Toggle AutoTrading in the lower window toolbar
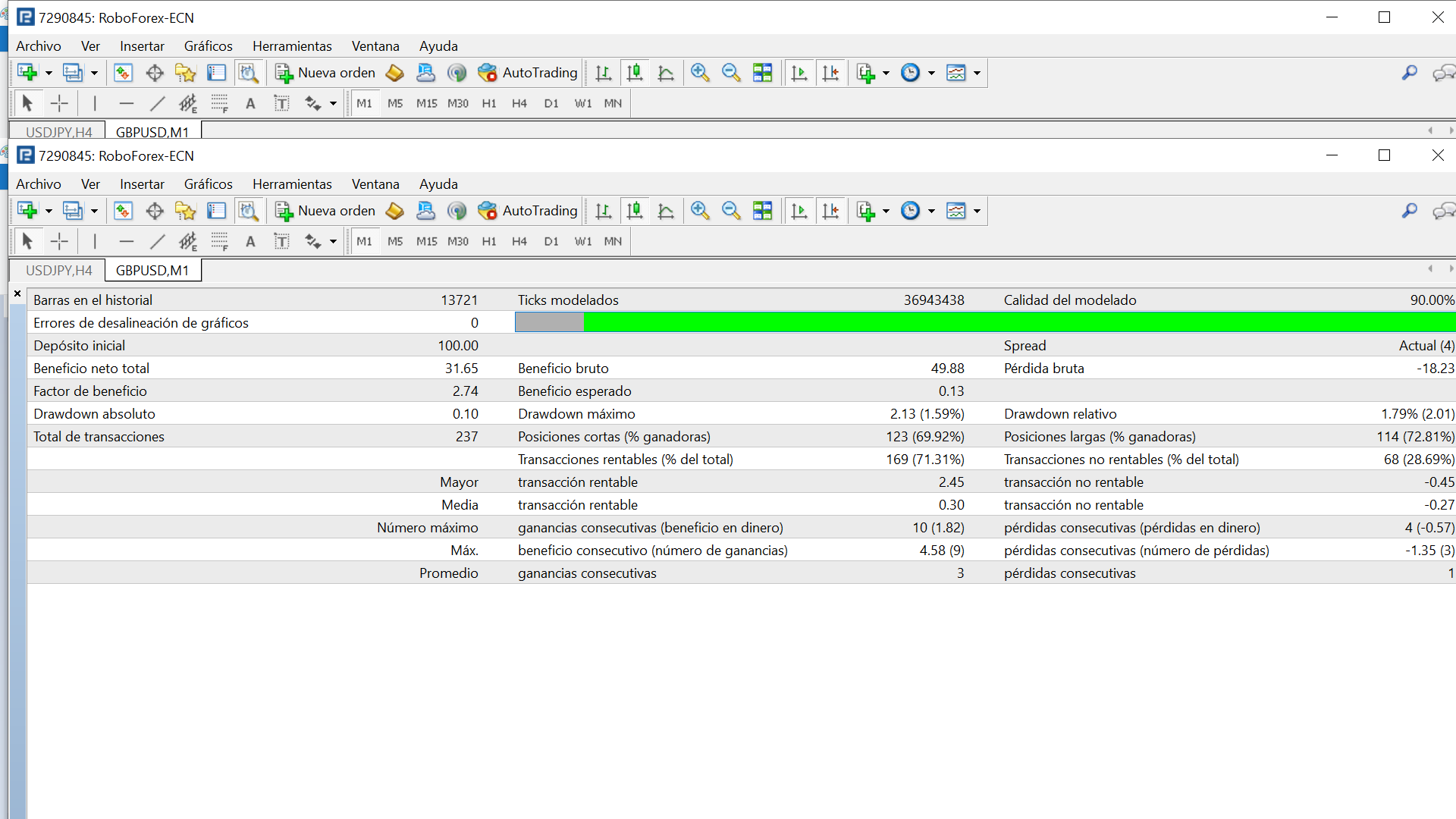1456x819 pixels. click(x=529, y=211)
